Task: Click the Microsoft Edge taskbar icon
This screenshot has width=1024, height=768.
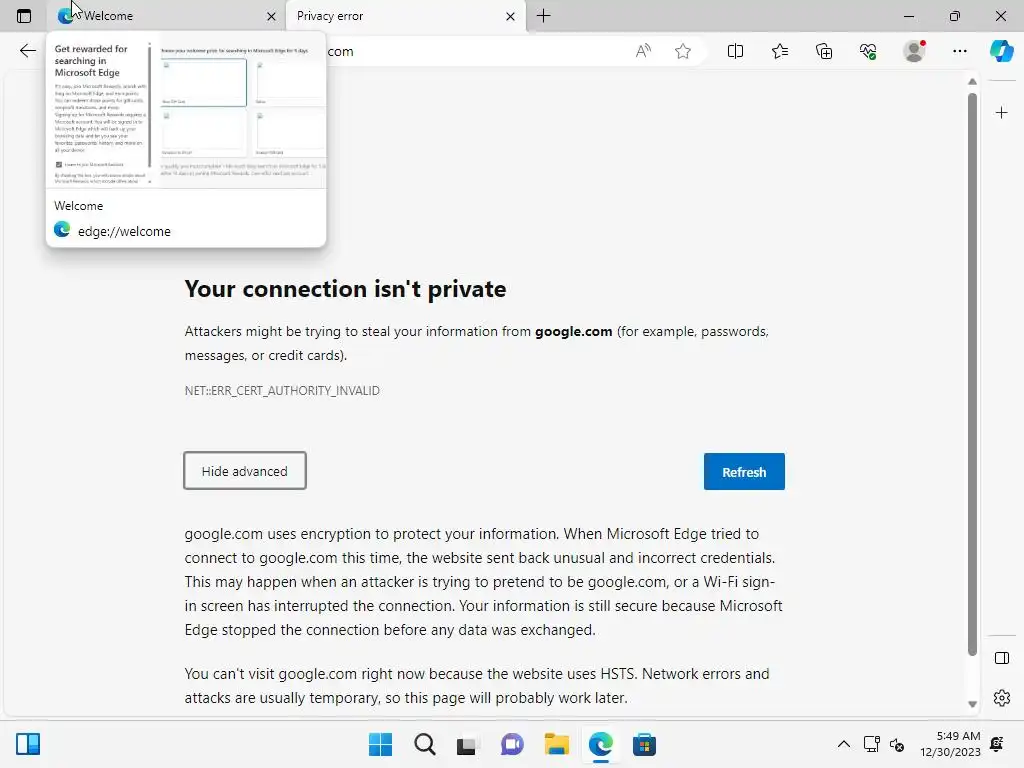Action: click(600, 744)
